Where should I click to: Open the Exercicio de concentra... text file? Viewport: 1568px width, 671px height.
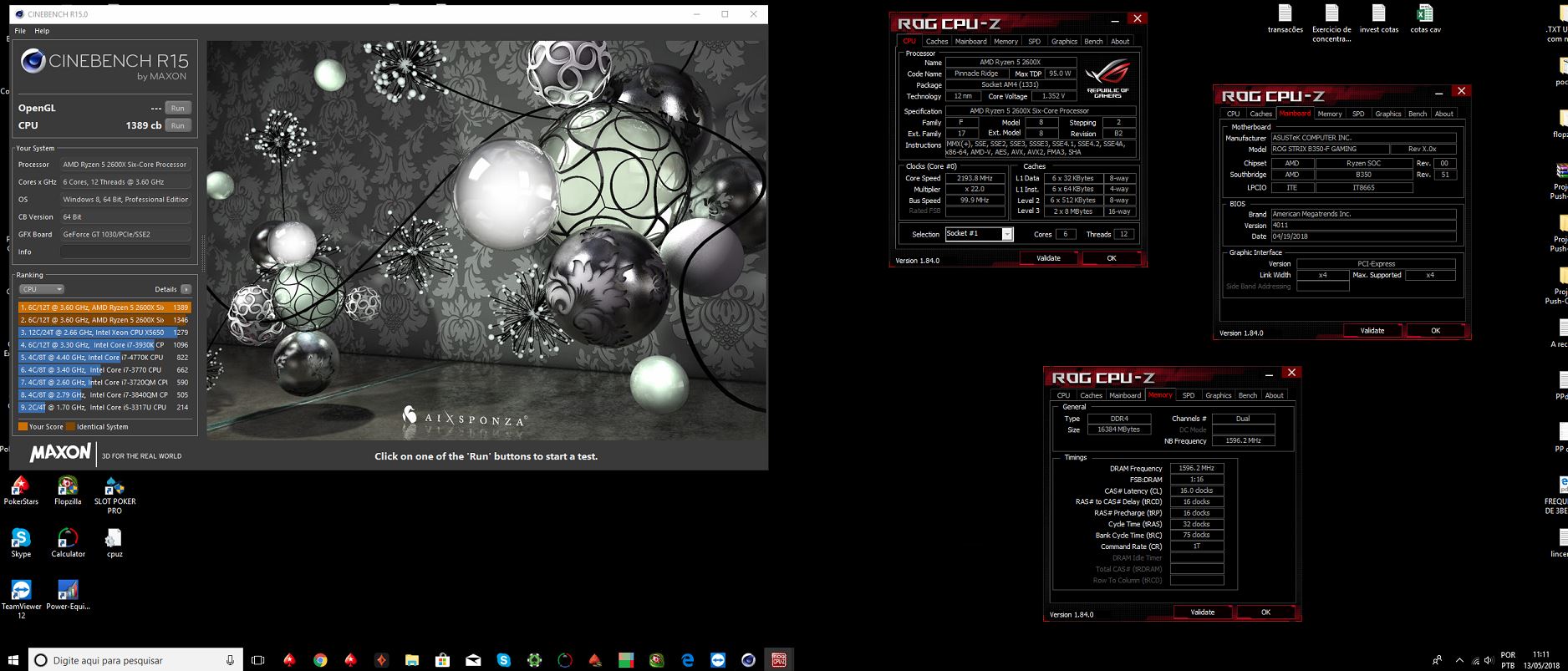[1331, 23]
